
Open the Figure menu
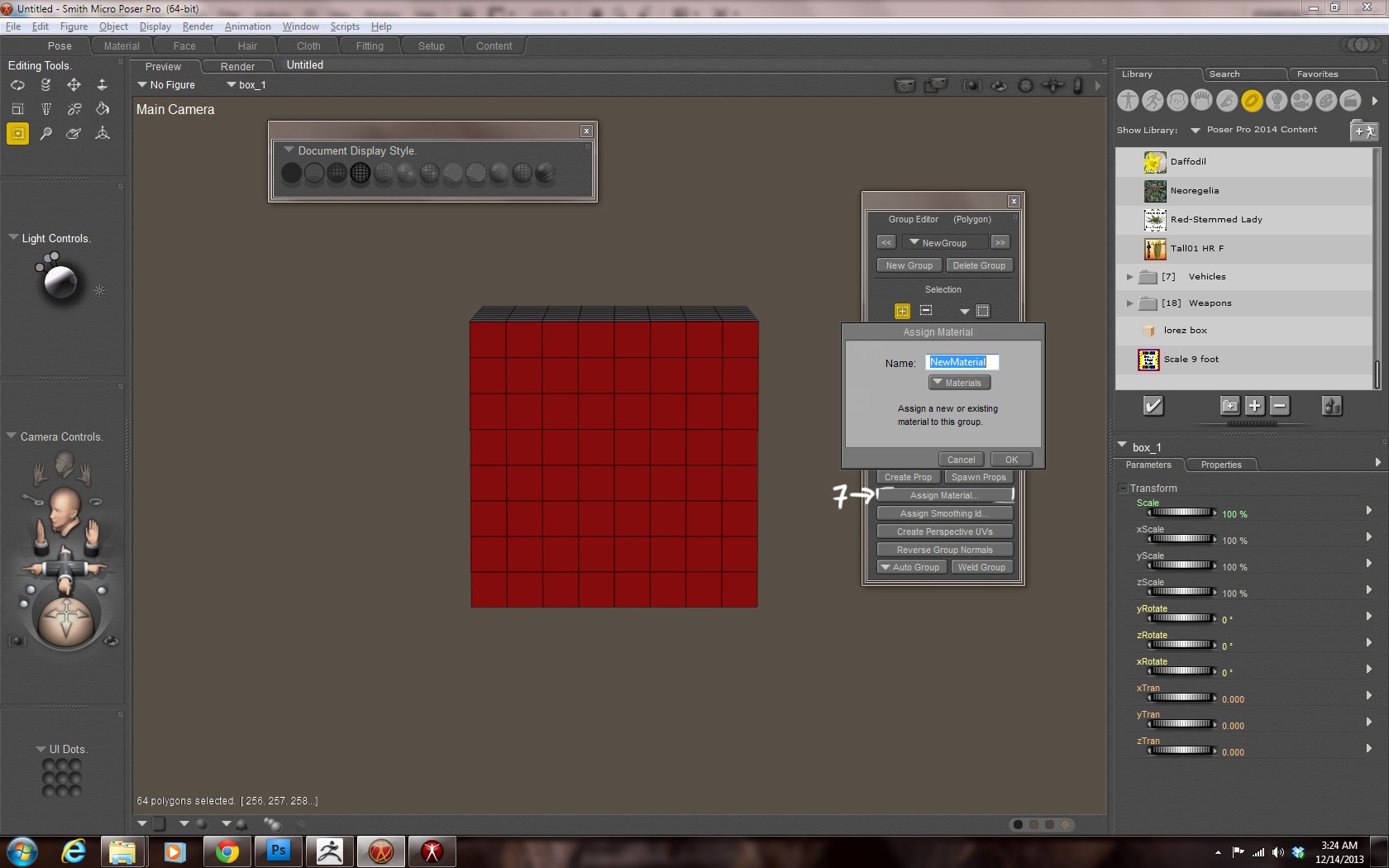coord(74,26)
